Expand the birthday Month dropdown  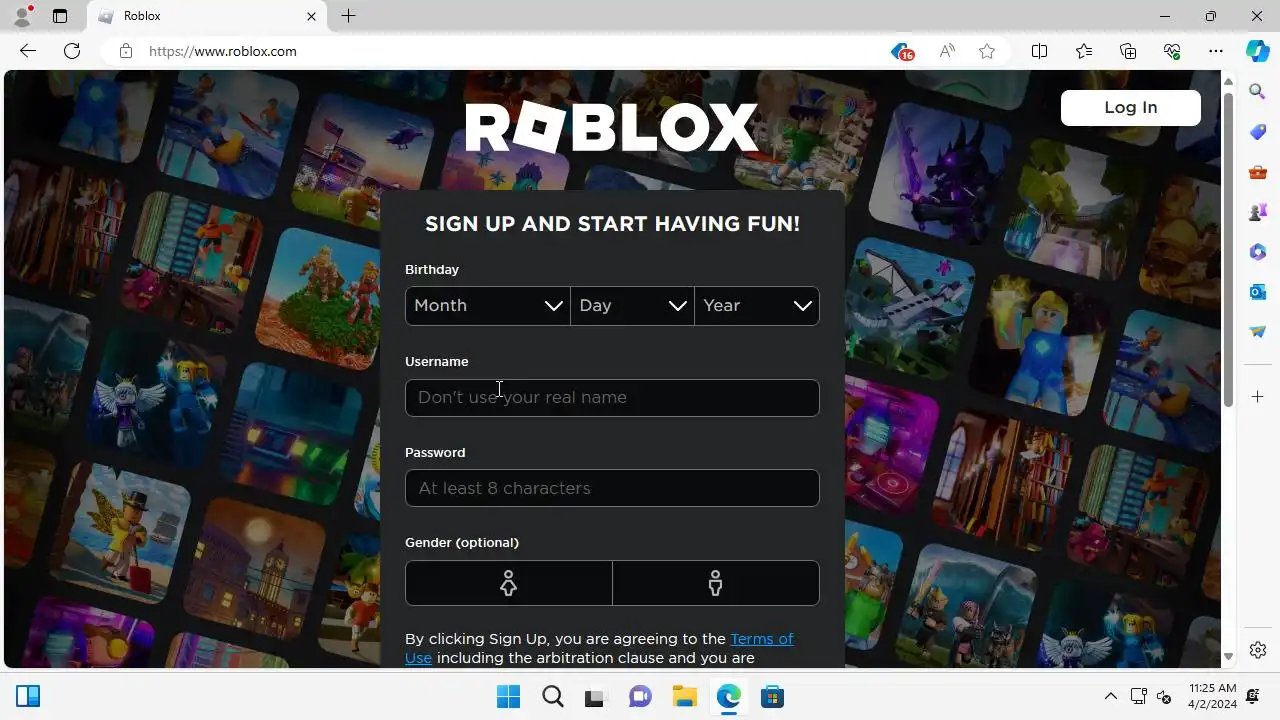[x=488, y=306]
